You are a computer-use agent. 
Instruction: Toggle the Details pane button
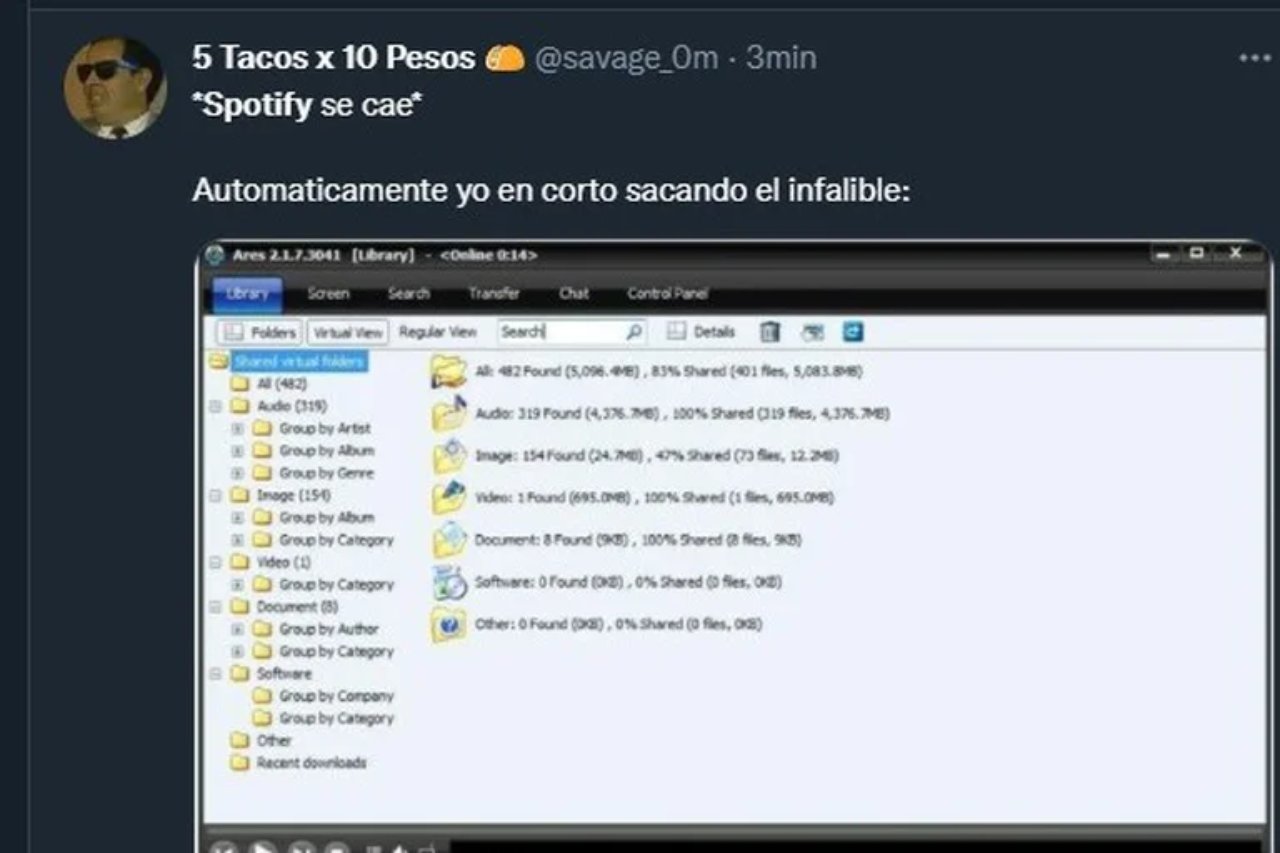coord(701,332)
